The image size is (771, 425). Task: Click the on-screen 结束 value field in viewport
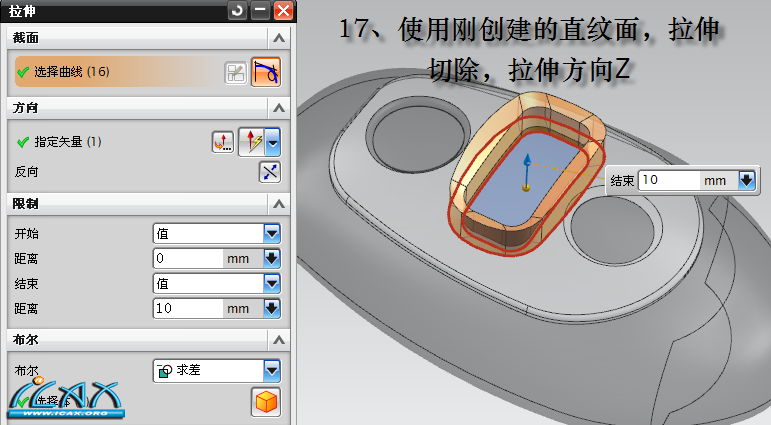tap(669, 180)
